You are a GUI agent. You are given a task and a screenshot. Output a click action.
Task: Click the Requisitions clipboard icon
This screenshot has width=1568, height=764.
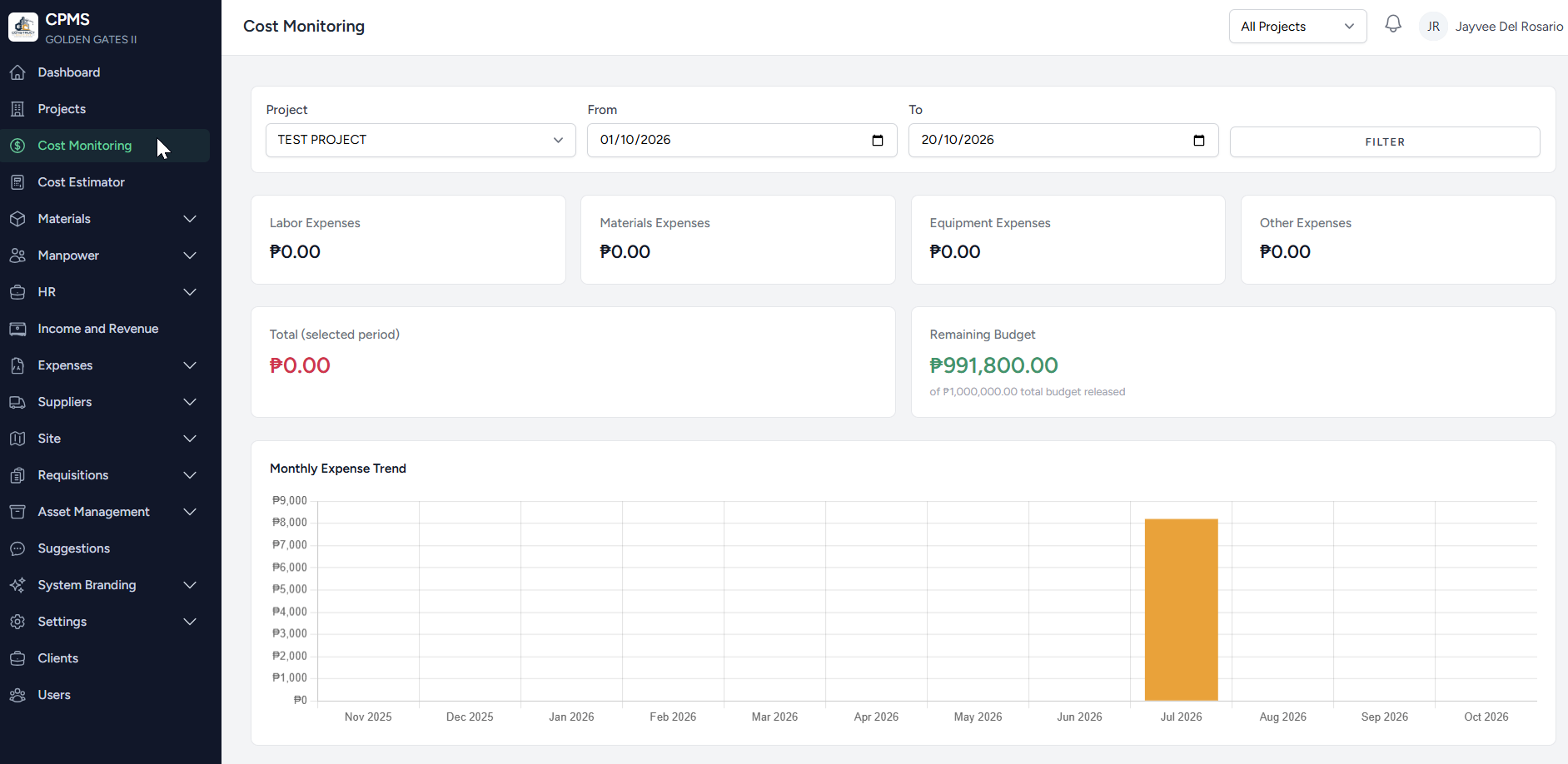click(x=17, y=475)
